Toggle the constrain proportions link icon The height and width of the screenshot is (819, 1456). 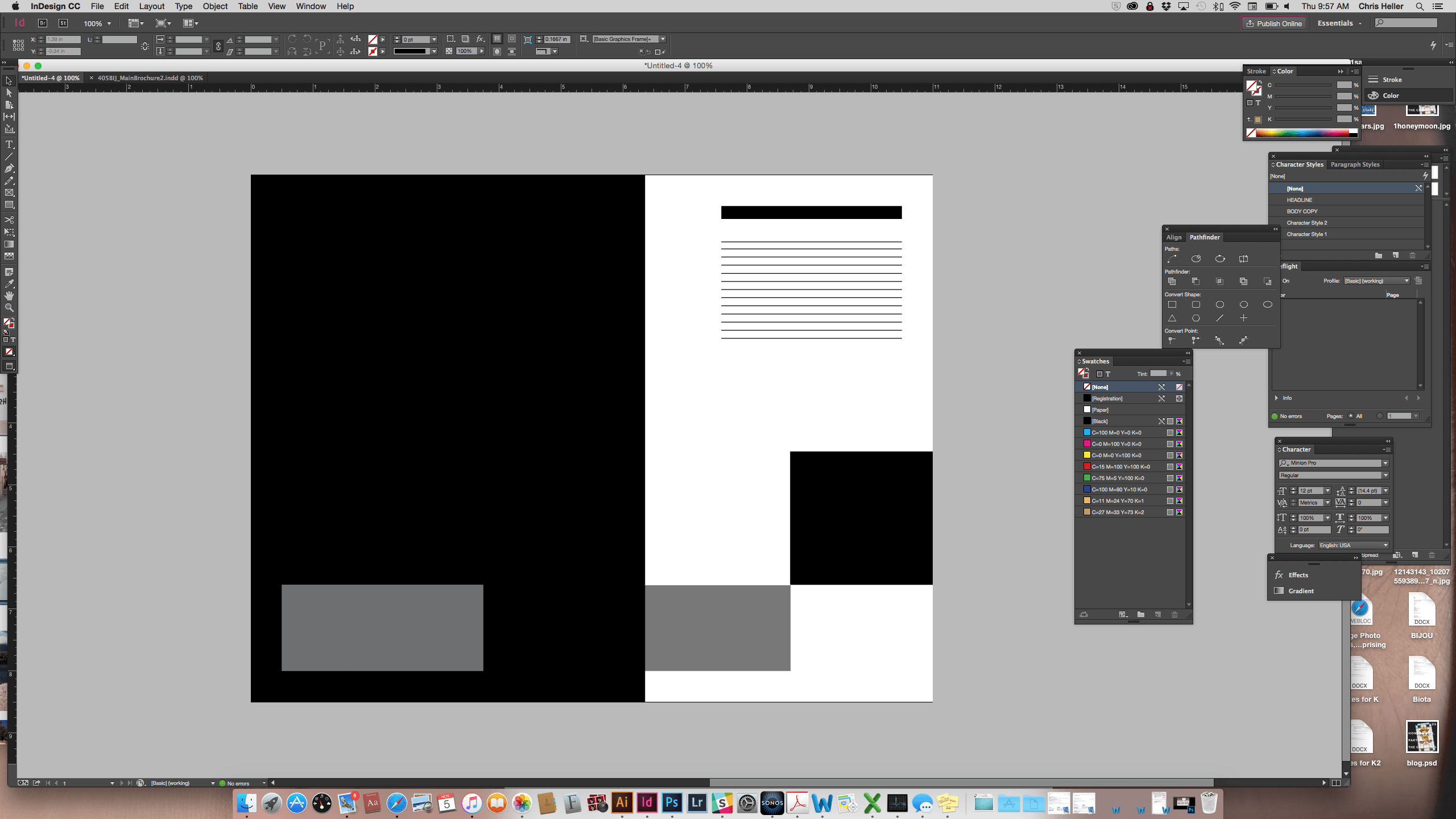coord(218,45)
